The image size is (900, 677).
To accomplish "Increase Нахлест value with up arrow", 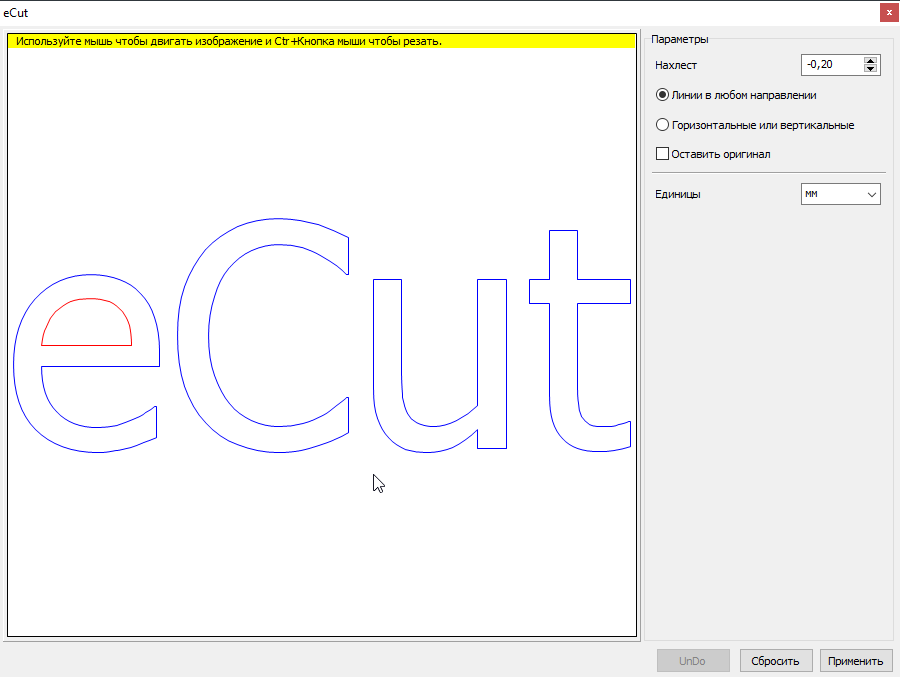I will (871, 60).
